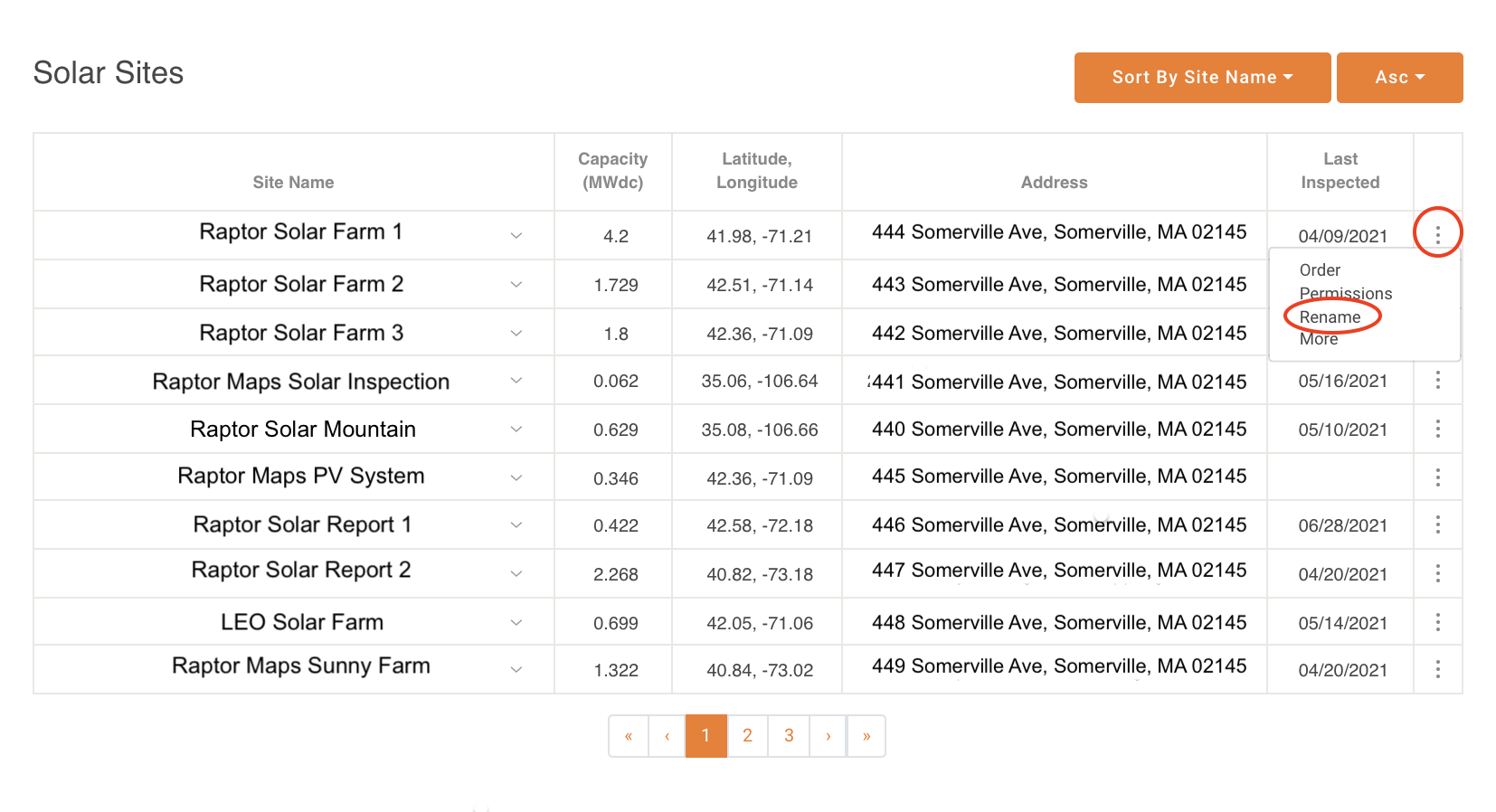Expand the Raptor Maps PV System row chevron

(x=516, y=478)
